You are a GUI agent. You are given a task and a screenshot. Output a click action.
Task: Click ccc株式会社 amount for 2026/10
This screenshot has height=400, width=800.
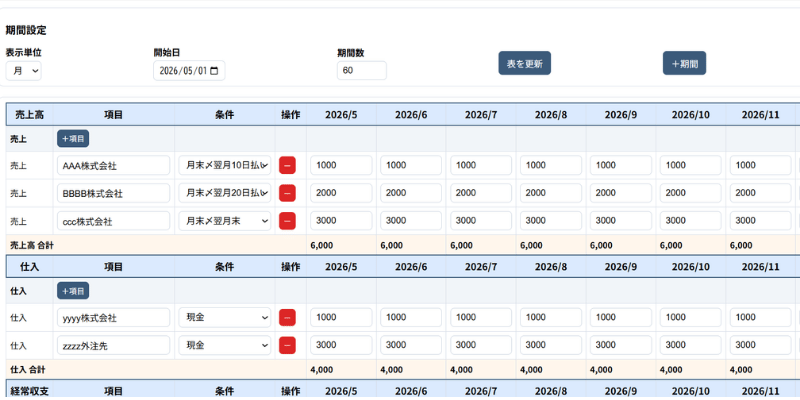[691, 221]
